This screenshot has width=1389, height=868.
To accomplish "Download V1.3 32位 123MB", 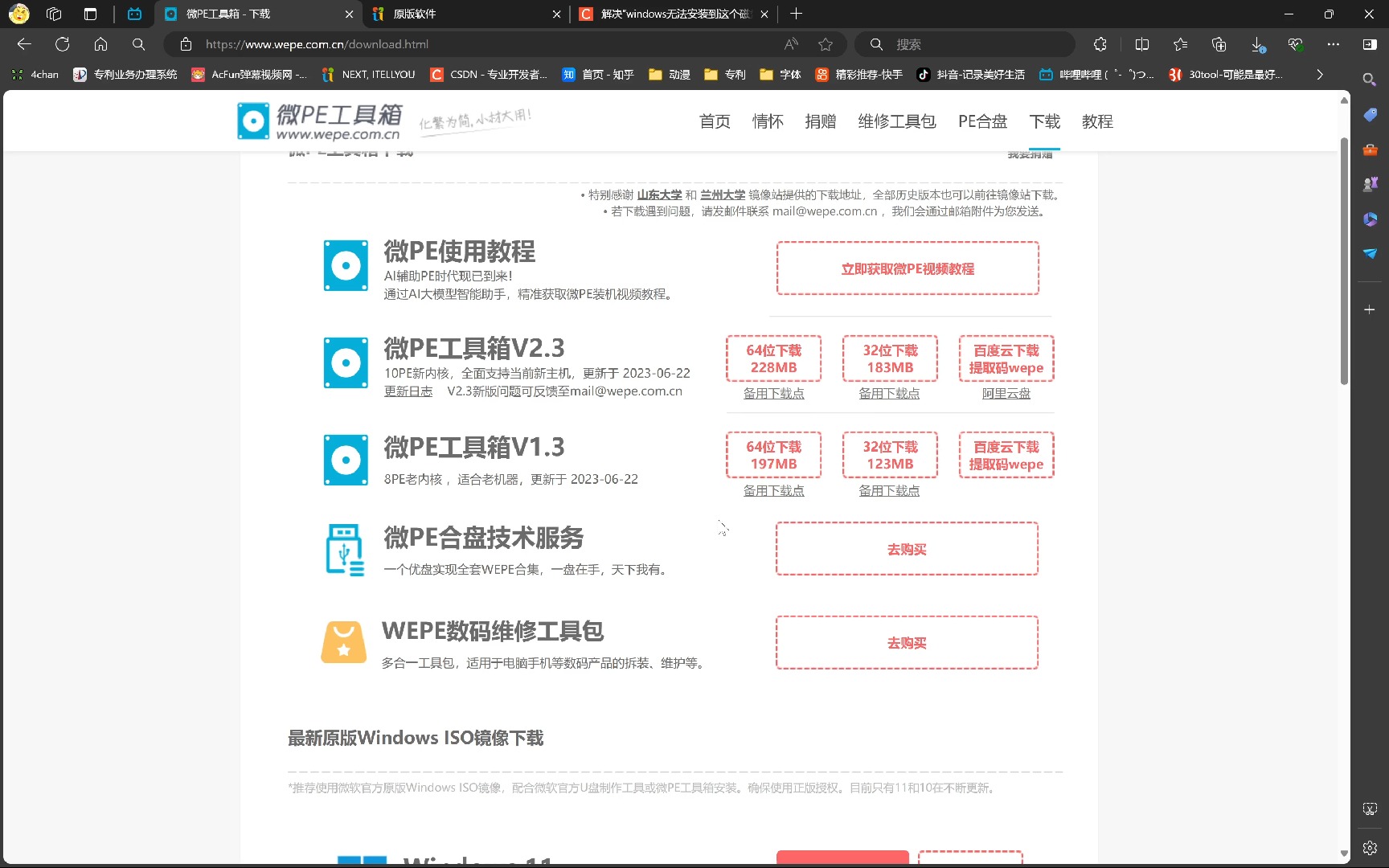I will pyautogui.click(x=890, y=455).
